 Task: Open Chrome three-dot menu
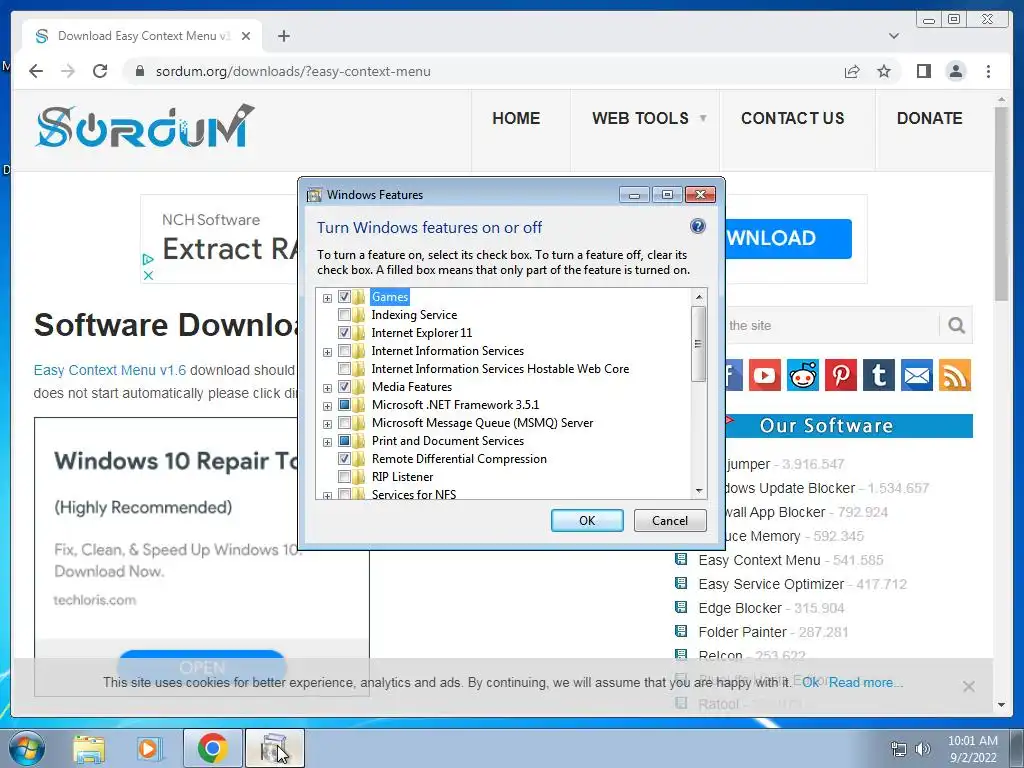[989, 71]
